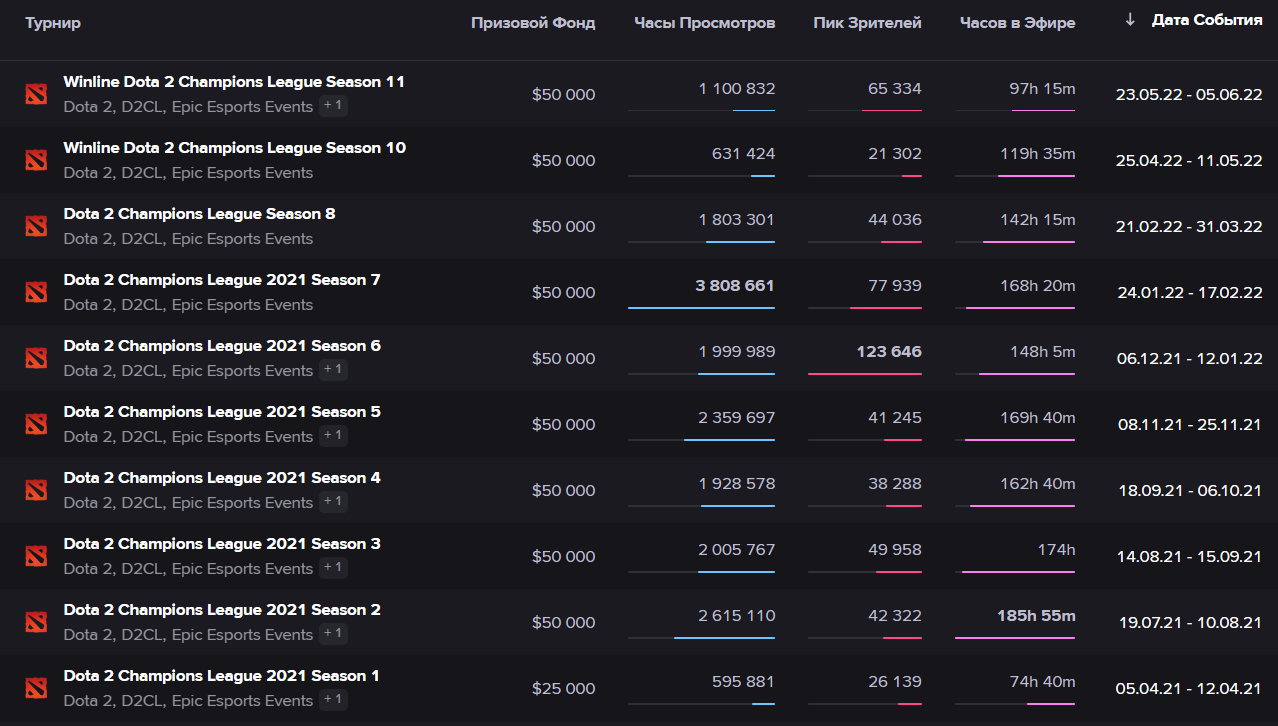Expand +1 tags for 2021 Season 5
This screenshot has height=726, width=1278.
[x=333, y=436]
